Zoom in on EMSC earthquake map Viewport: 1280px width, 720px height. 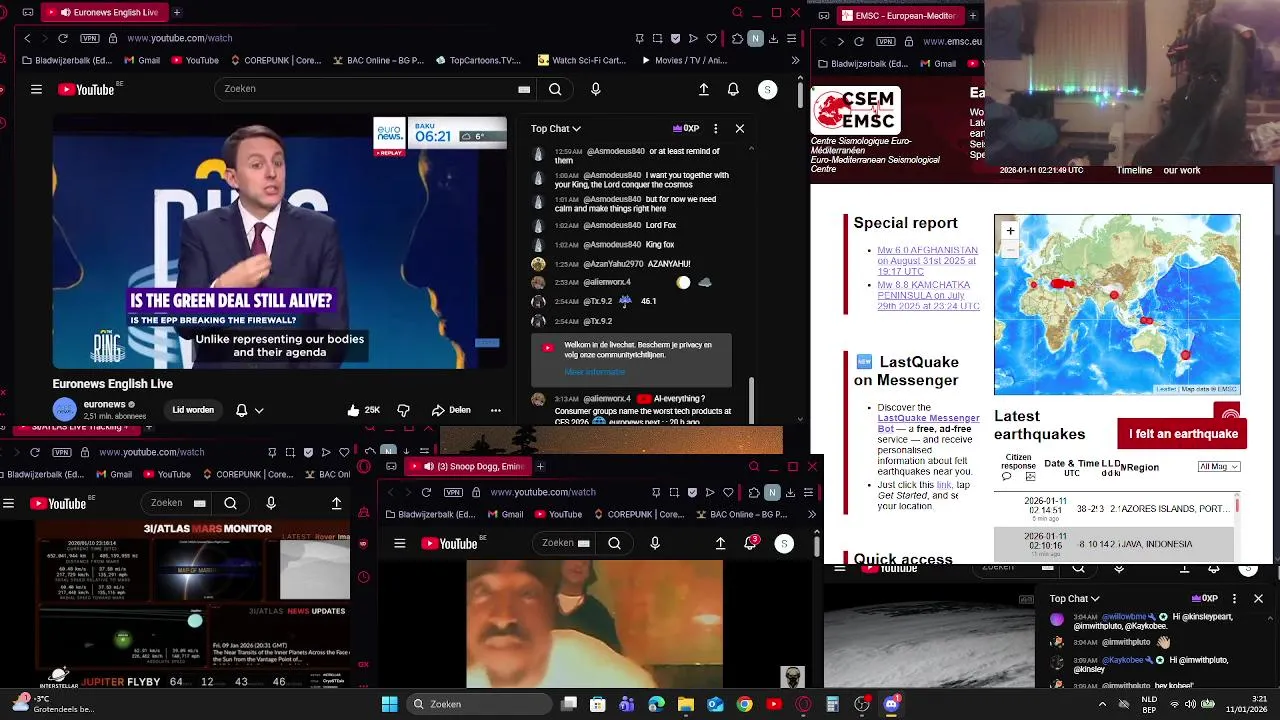pos(1010,231)
